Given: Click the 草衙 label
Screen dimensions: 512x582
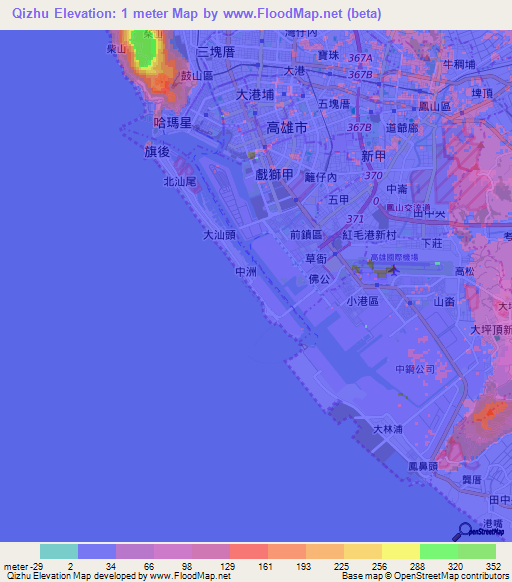Looking at the screenshot, I should (x=316, y=258).
